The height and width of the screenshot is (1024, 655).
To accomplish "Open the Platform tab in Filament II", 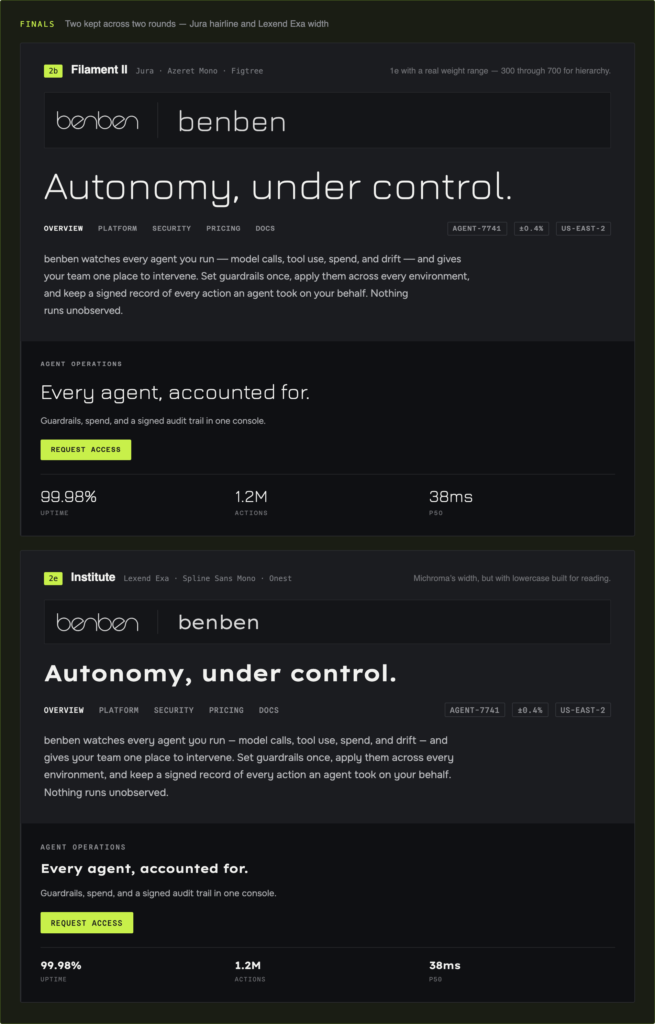I will tap(118, 229).
